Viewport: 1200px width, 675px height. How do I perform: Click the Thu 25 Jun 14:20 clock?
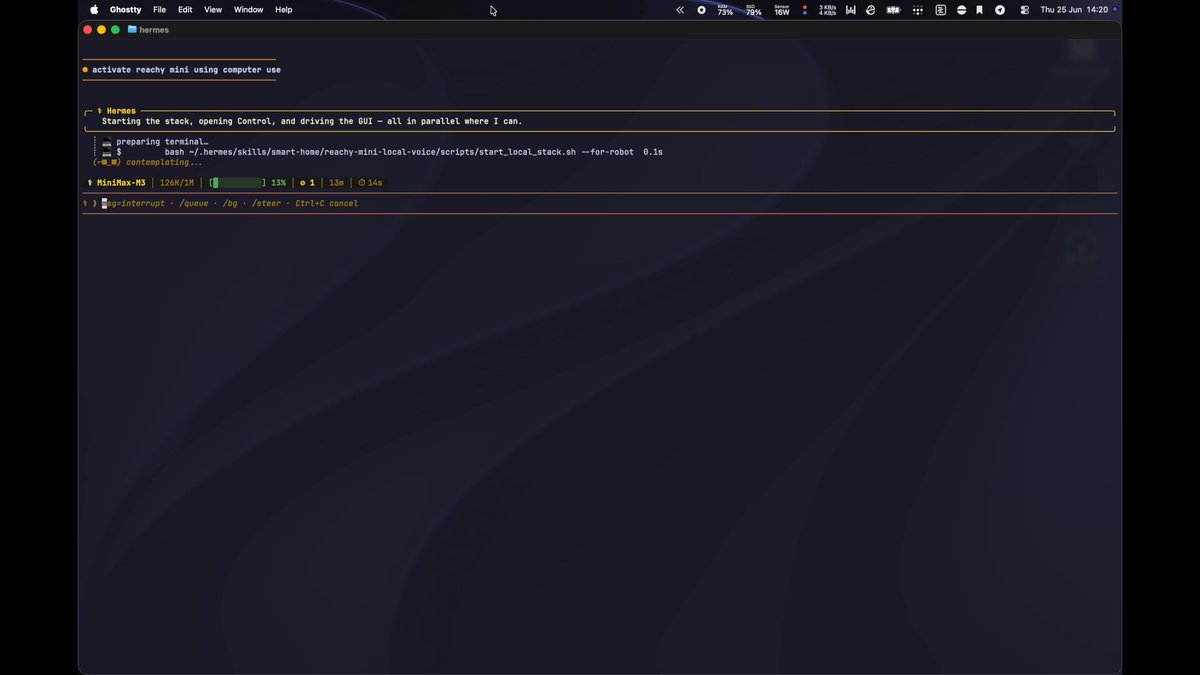click(1074, 10)
